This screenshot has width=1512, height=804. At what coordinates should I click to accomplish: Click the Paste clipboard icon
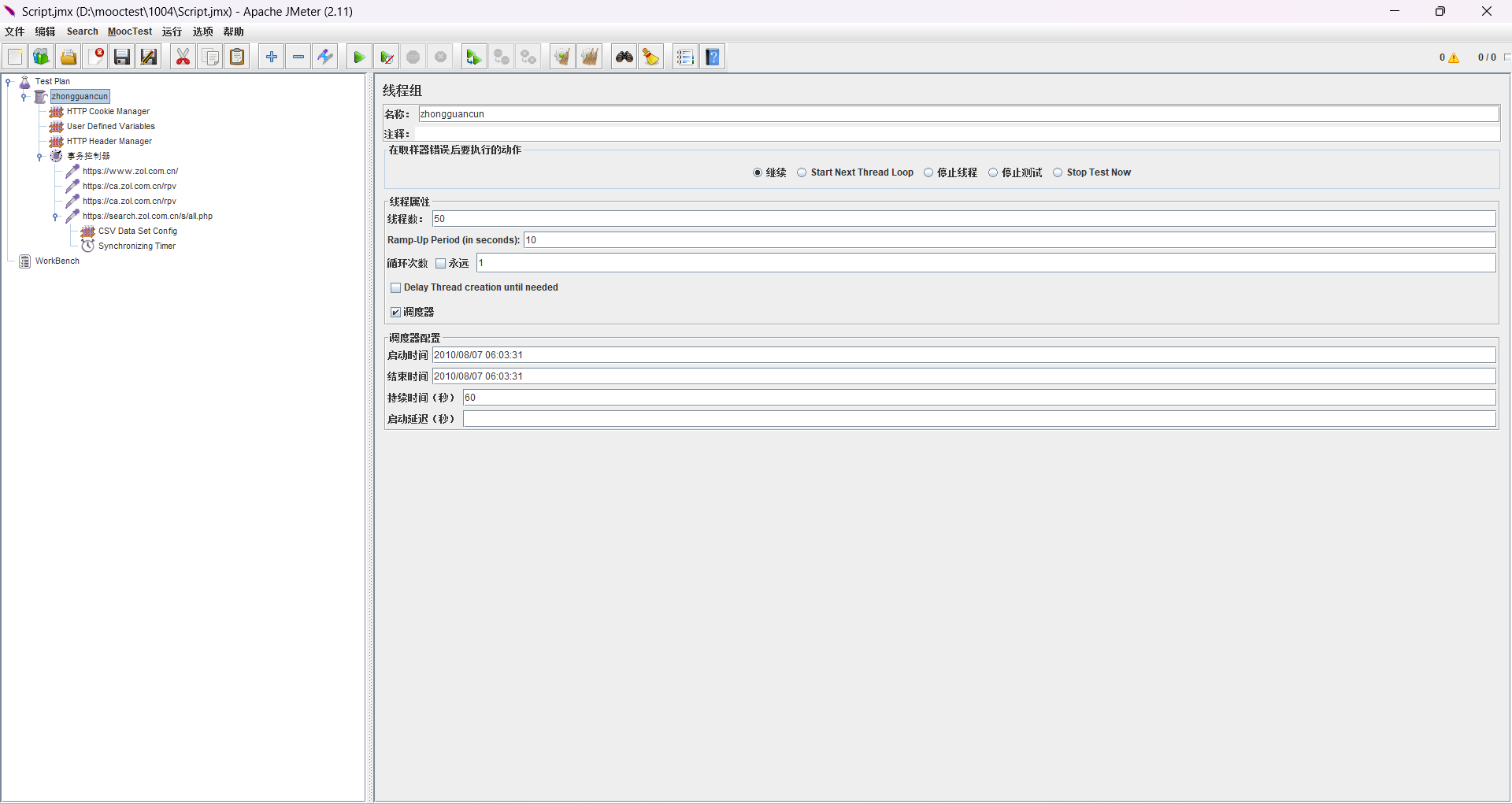pos(237,57)
